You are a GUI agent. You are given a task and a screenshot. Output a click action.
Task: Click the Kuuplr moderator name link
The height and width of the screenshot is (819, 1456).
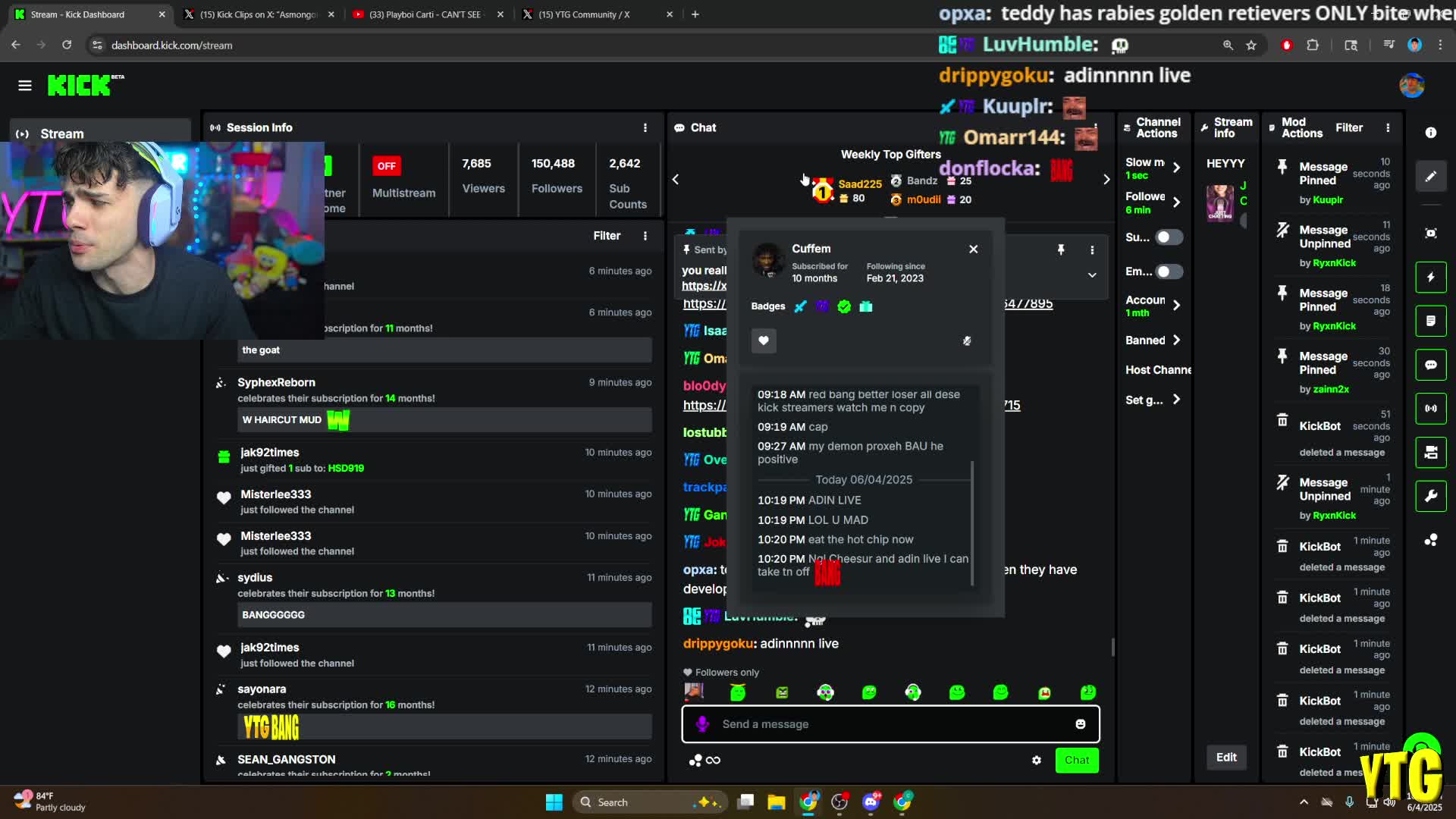click(1327, 200)
